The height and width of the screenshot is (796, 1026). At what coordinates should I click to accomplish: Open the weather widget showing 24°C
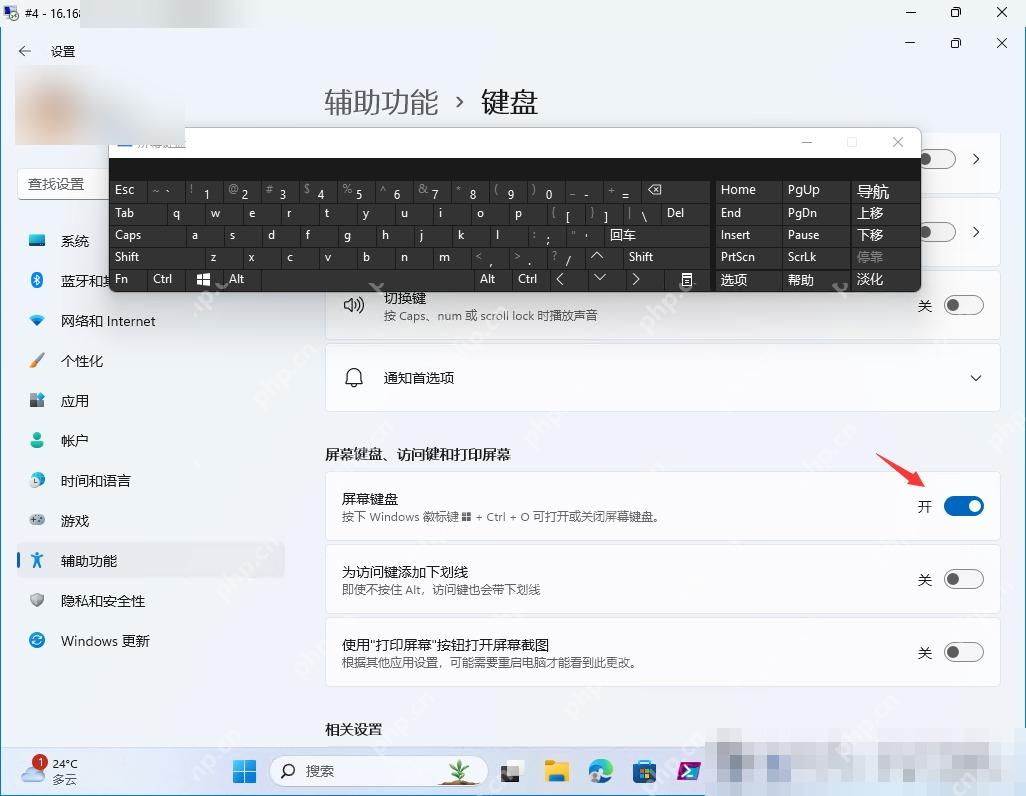point(49,771)
